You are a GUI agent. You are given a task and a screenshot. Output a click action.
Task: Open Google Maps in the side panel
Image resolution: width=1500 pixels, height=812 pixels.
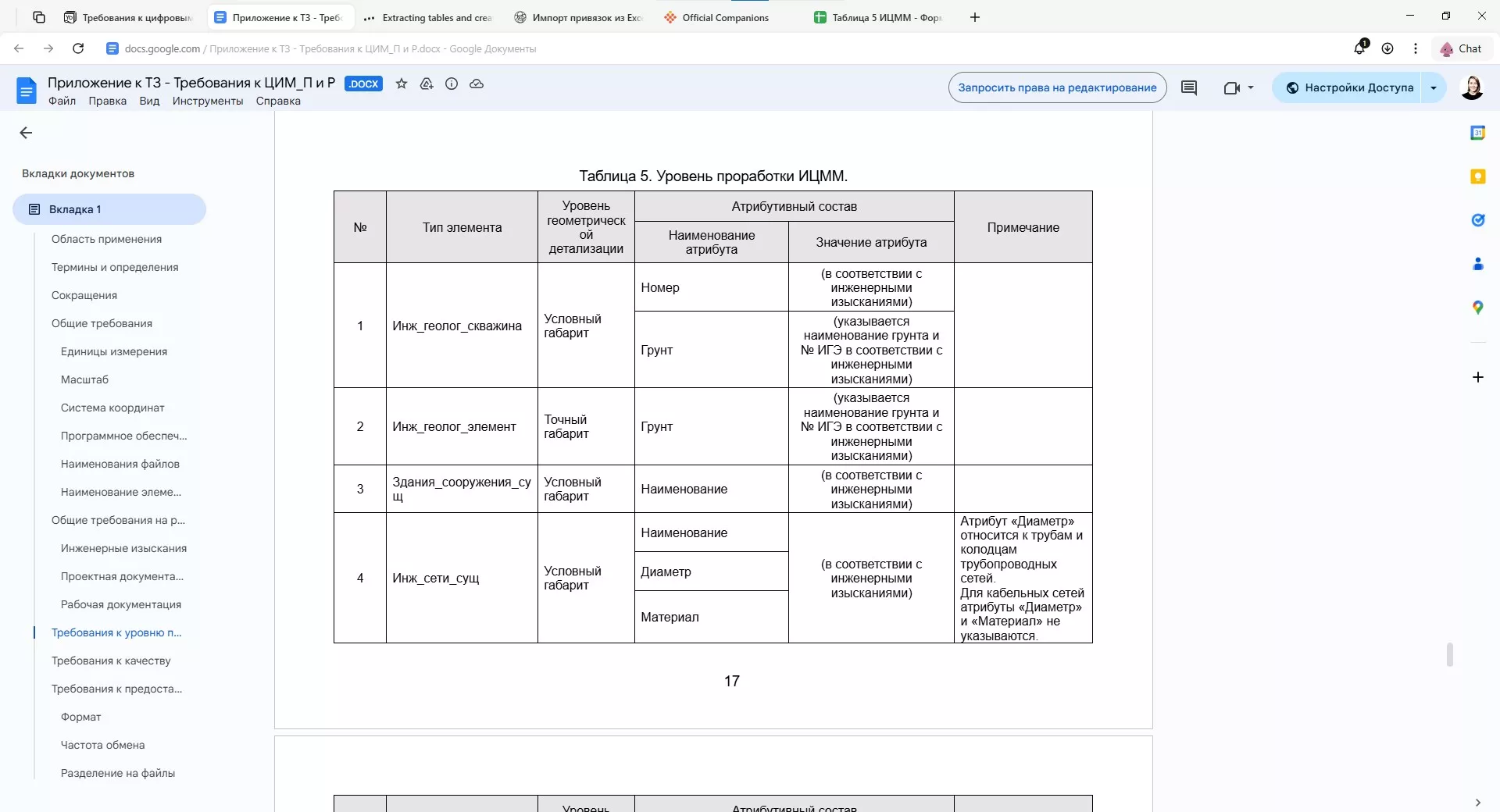coord(1477,308)
